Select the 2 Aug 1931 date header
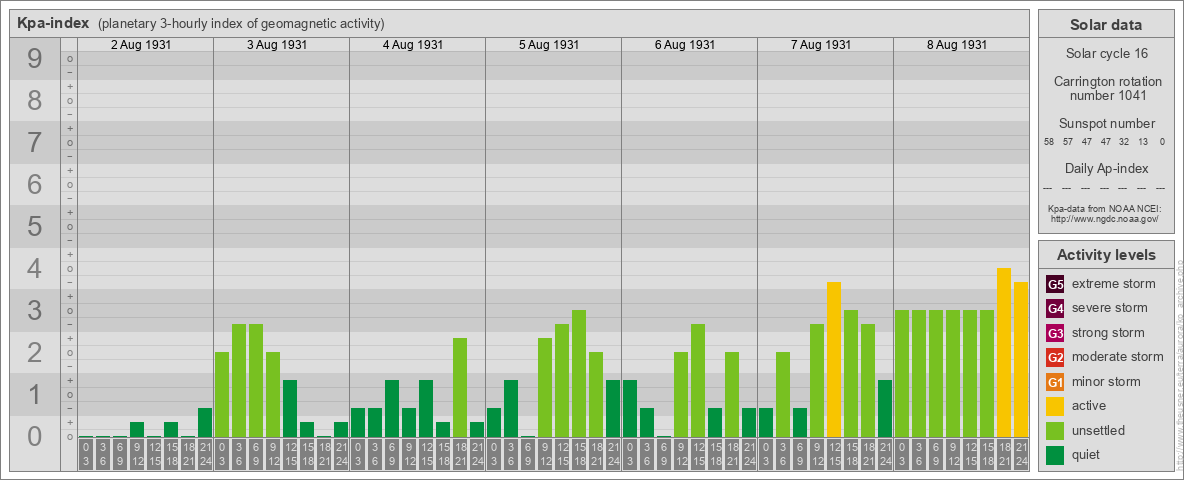 [141, 45]
